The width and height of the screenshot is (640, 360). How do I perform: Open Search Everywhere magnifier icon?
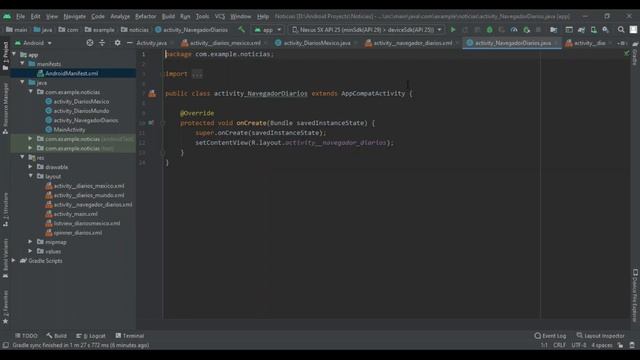621,30
